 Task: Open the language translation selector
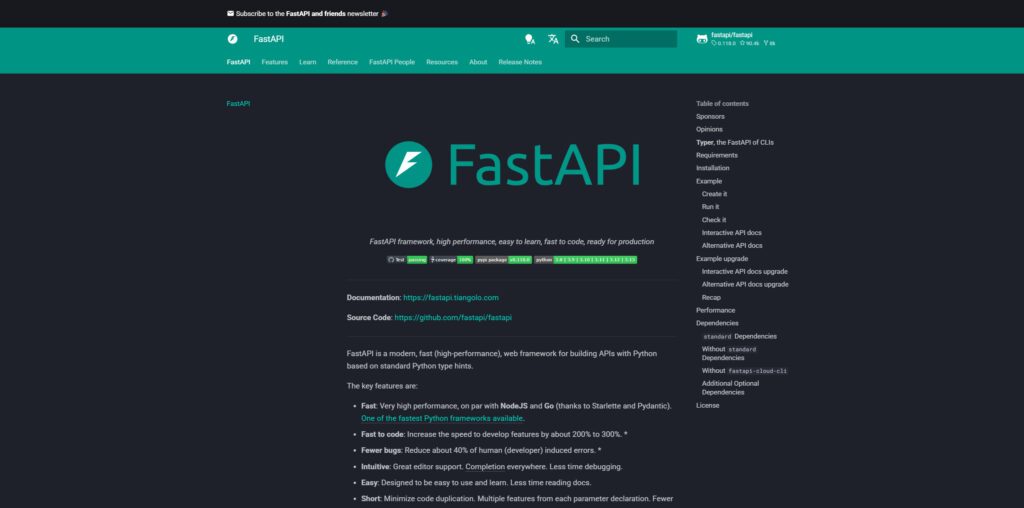[553, 39]
